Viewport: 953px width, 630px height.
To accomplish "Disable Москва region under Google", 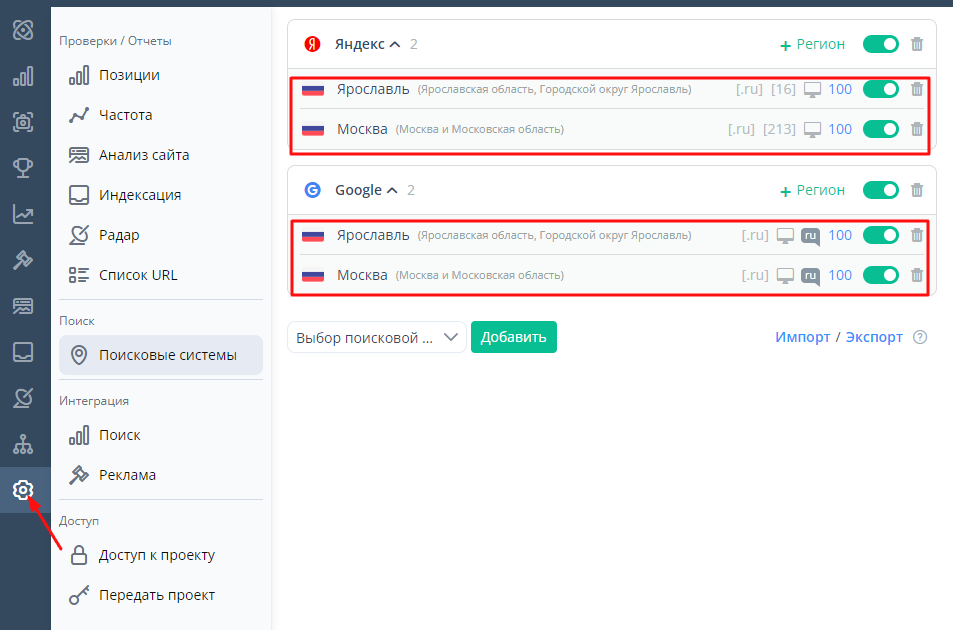I will [881, 275].
